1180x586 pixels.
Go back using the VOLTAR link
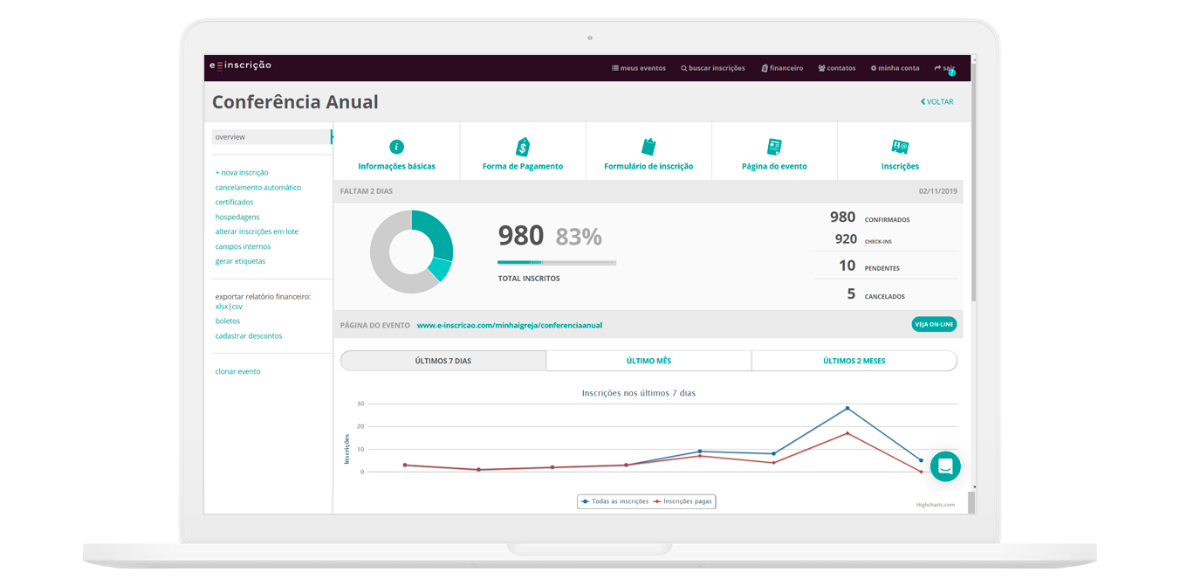[937, 102]
